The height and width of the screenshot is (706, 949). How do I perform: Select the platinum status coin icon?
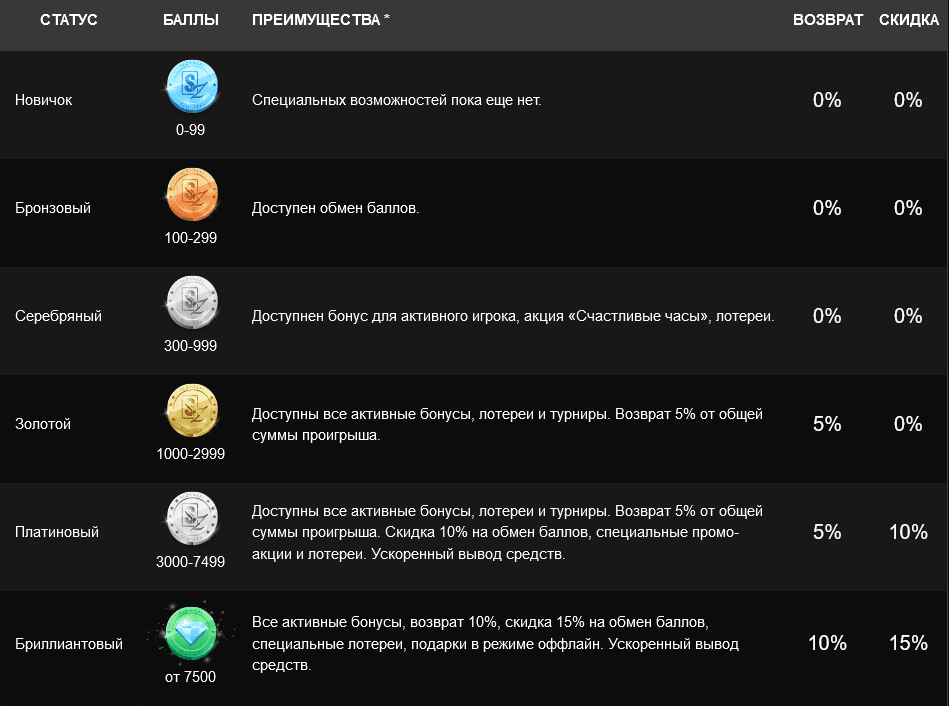click(x=192, y=518)
